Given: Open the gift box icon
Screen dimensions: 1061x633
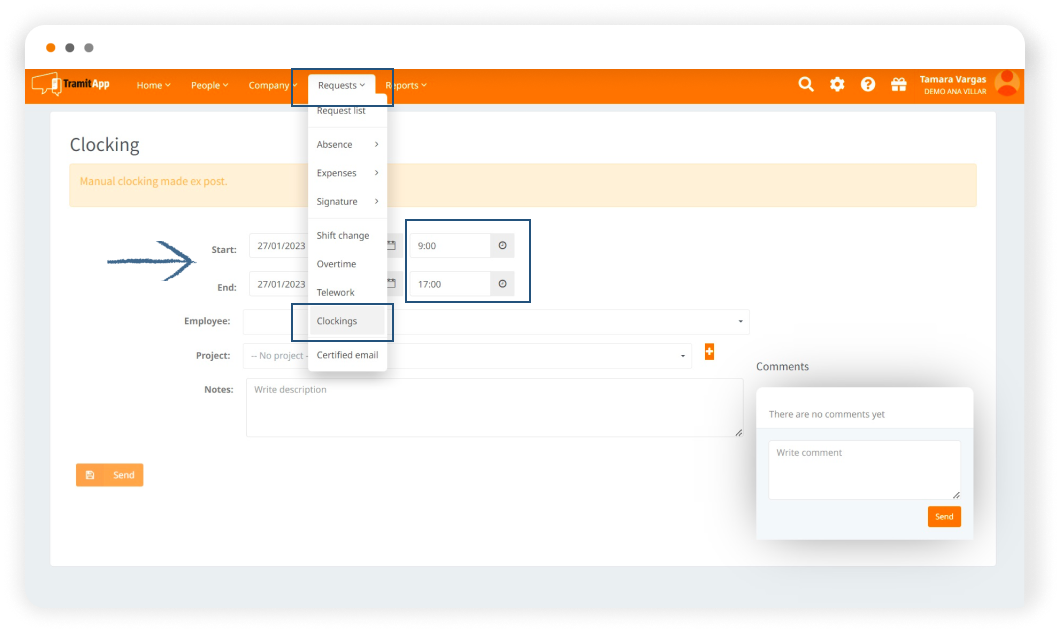Looking at the screenshot, I should click(898, 85).
